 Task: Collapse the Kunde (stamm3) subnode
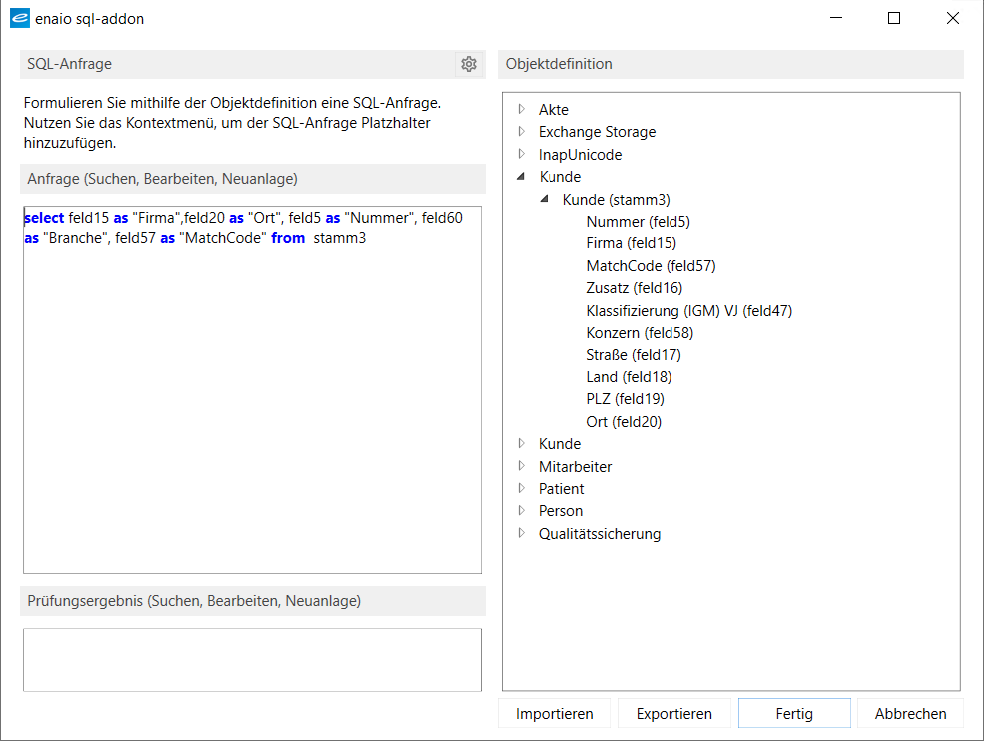pos(545,199)
